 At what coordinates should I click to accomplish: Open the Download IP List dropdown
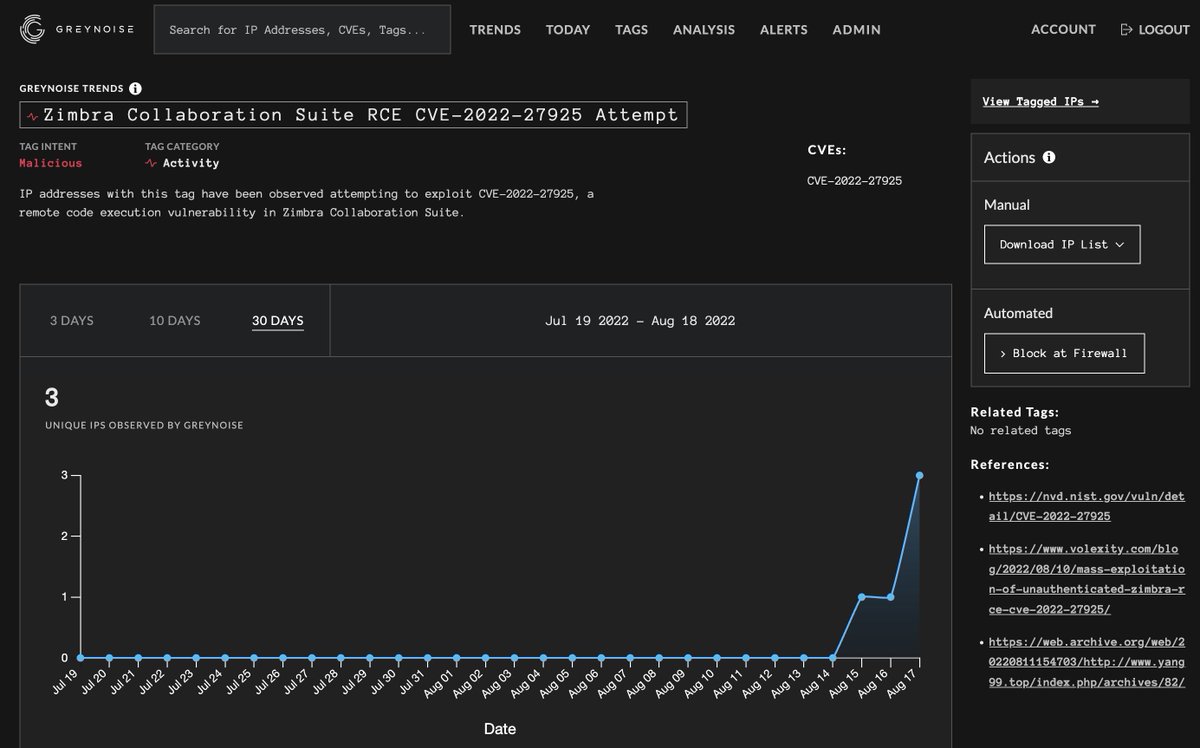(1062, 244)
